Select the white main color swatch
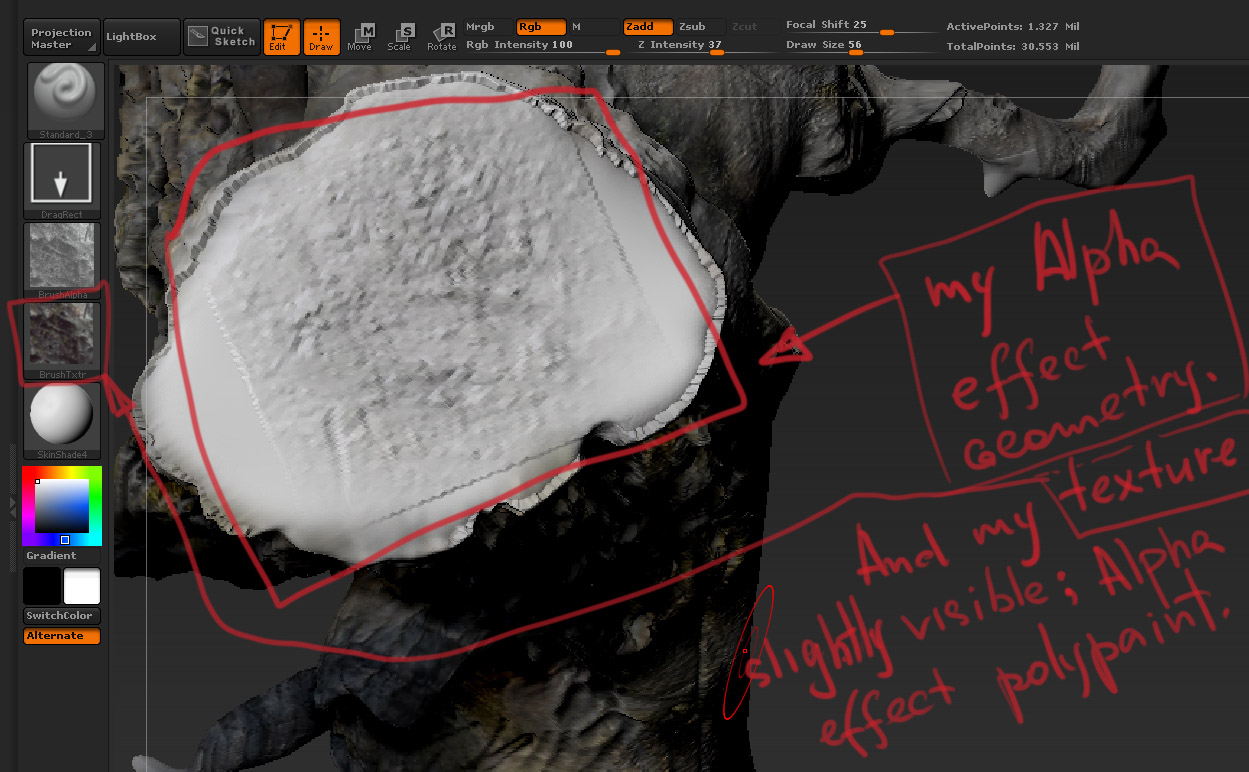 pos(82,586)
